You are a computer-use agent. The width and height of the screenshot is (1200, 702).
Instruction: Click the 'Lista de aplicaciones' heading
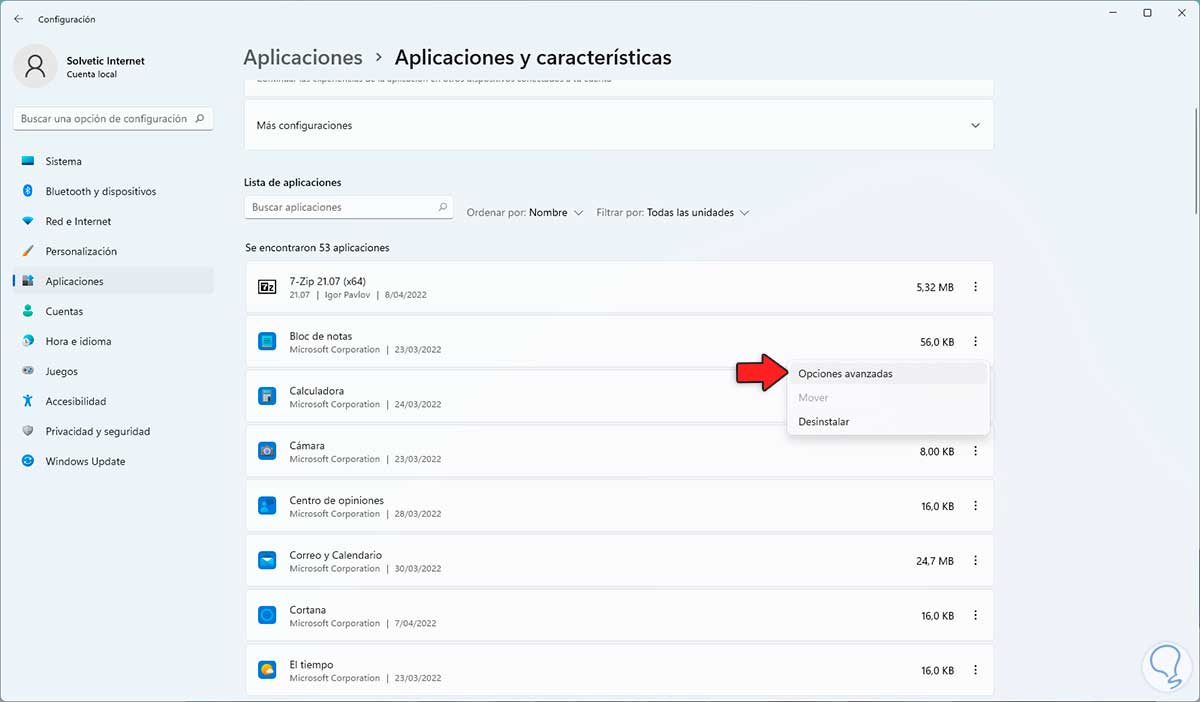(x=293, y=182)
